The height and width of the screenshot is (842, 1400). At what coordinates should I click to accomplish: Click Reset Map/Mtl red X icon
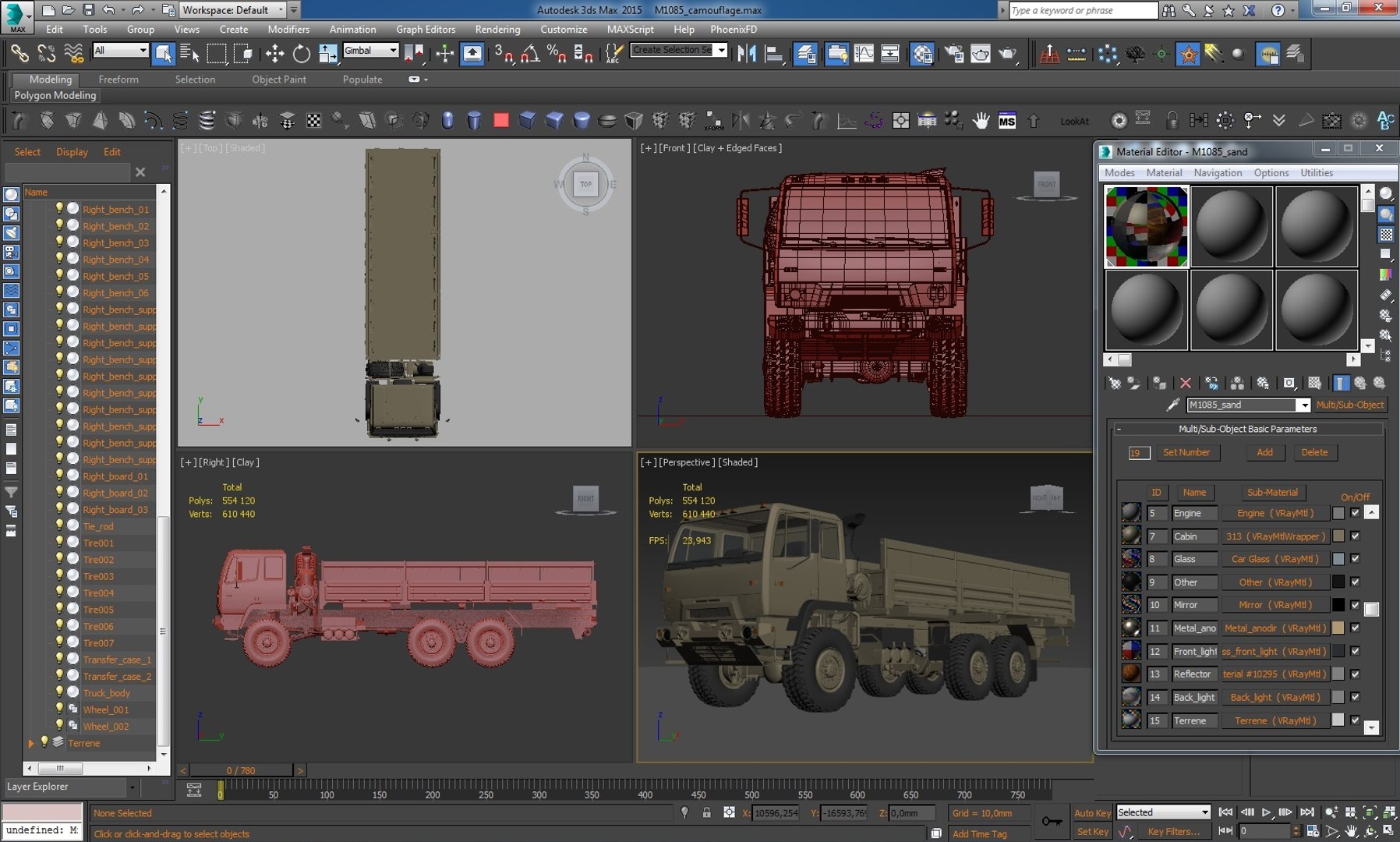click(1185, 383)
